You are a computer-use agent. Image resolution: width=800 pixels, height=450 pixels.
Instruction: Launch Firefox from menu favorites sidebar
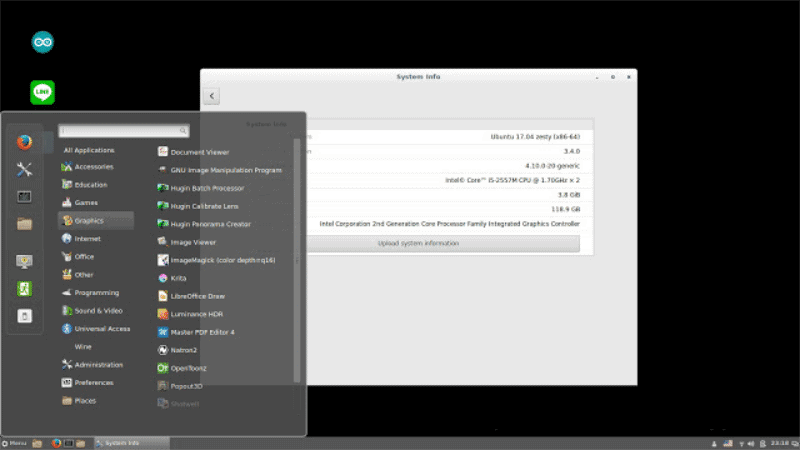(x=24, y=142)
